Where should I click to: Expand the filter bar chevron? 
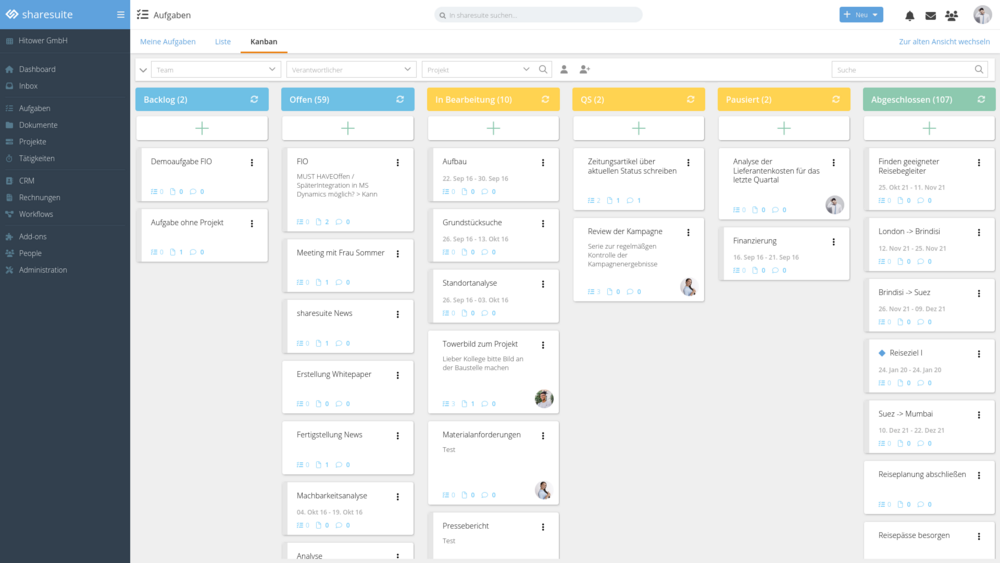coord(143,70)
